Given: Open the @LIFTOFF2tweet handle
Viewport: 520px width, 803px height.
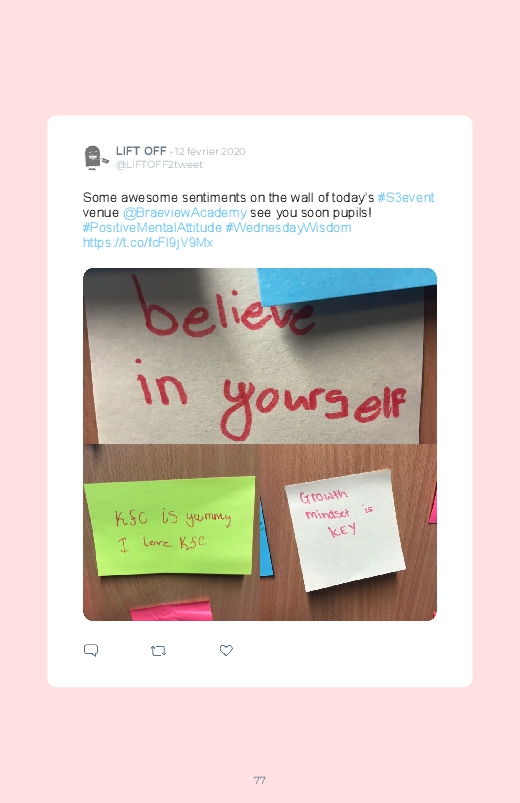Looking at the screenshot, I should [x=159, y=165].
